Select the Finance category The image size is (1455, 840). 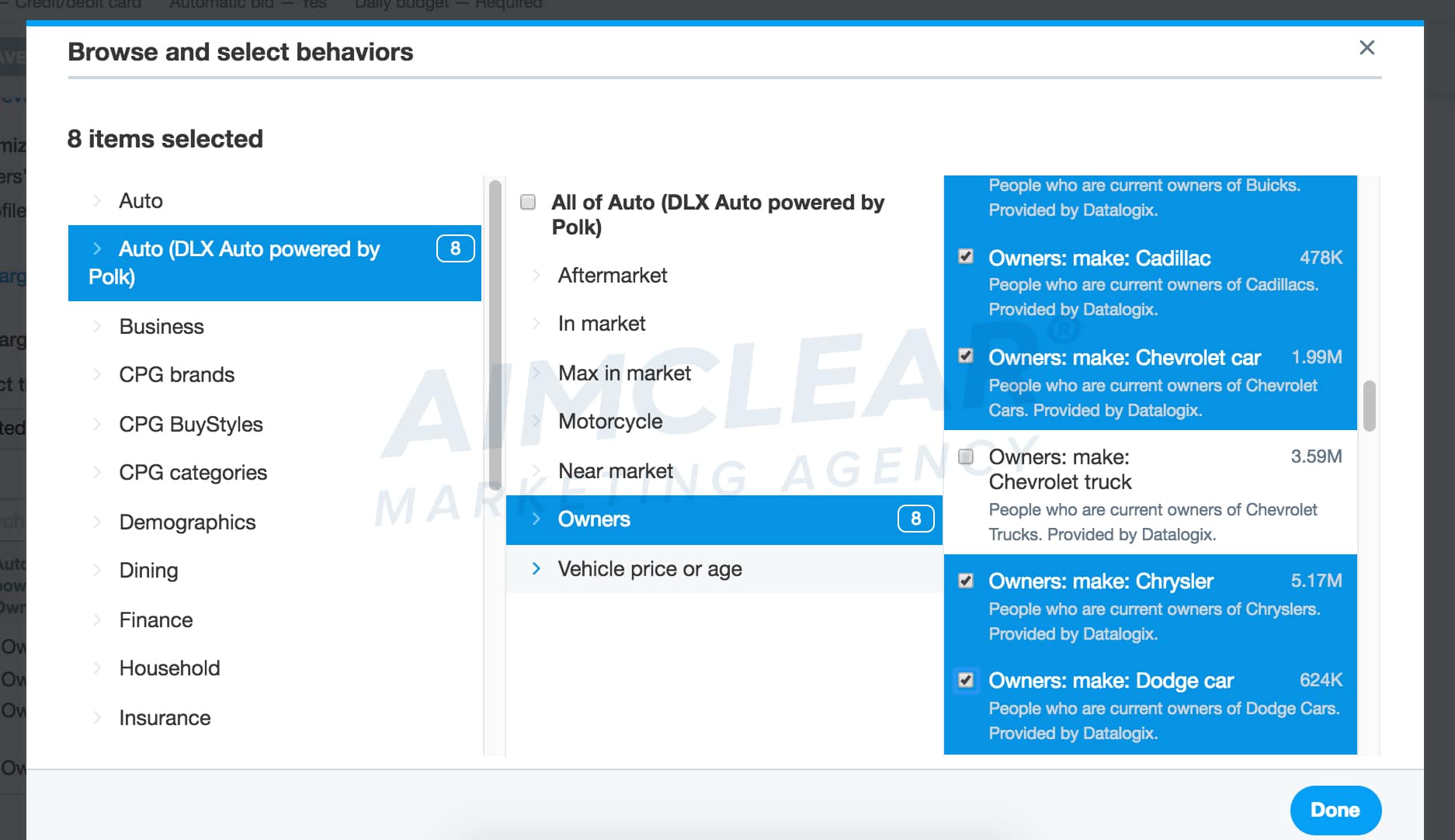pos(155,620)
